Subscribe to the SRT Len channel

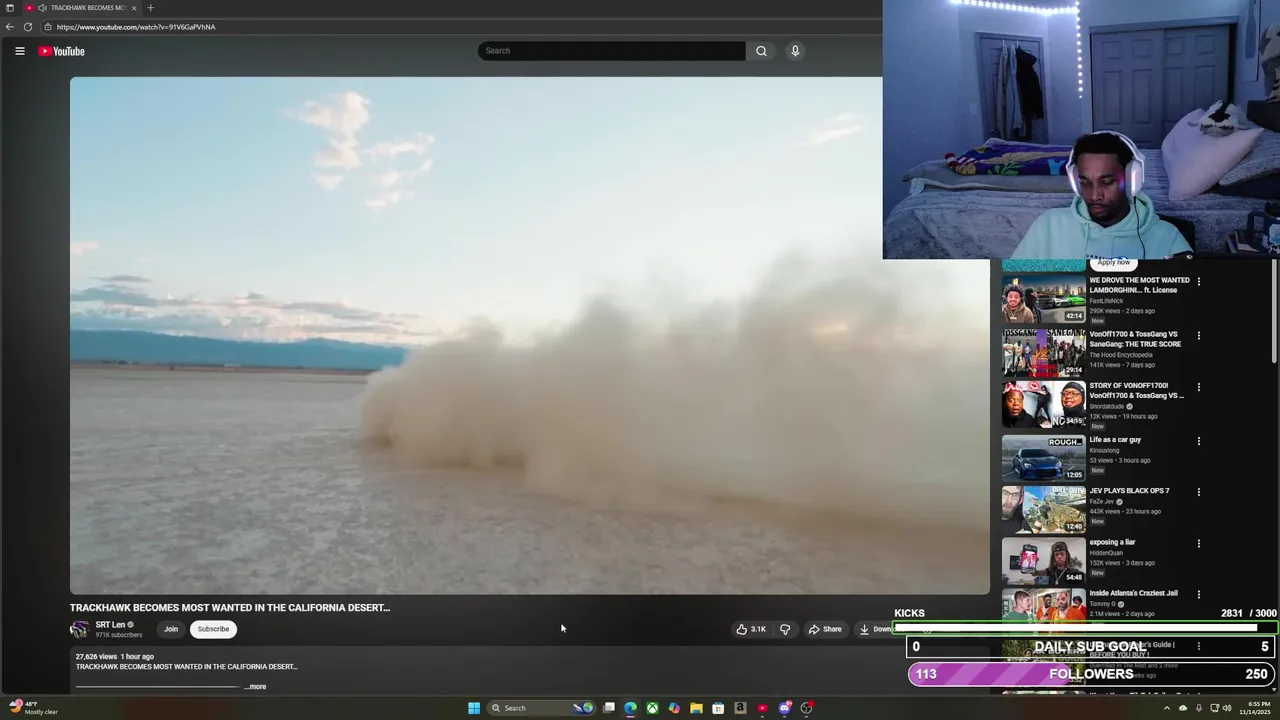click(x=213, y=629)
